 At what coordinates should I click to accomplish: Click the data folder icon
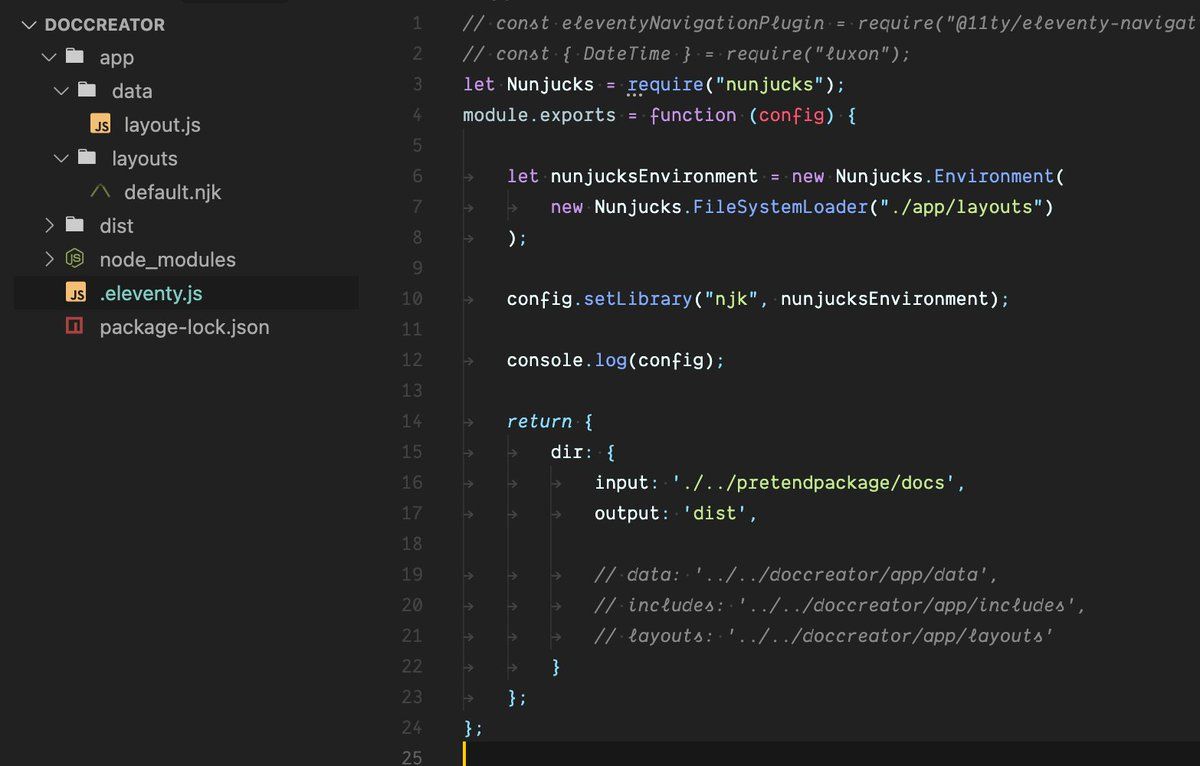[x=88, y=91]
